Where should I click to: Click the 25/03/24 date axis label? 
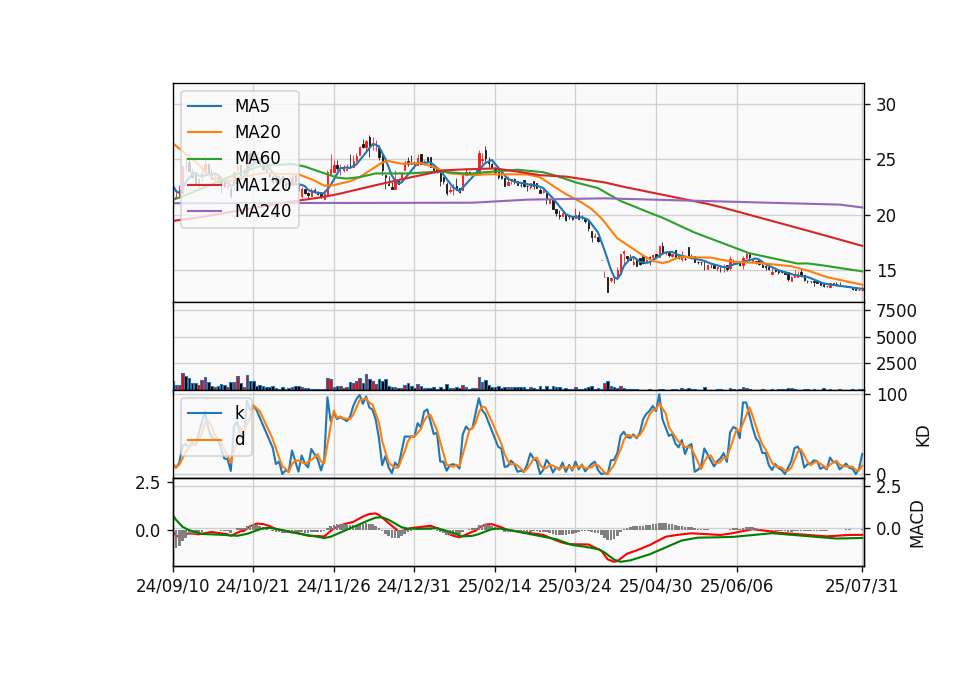coord(575,586)
